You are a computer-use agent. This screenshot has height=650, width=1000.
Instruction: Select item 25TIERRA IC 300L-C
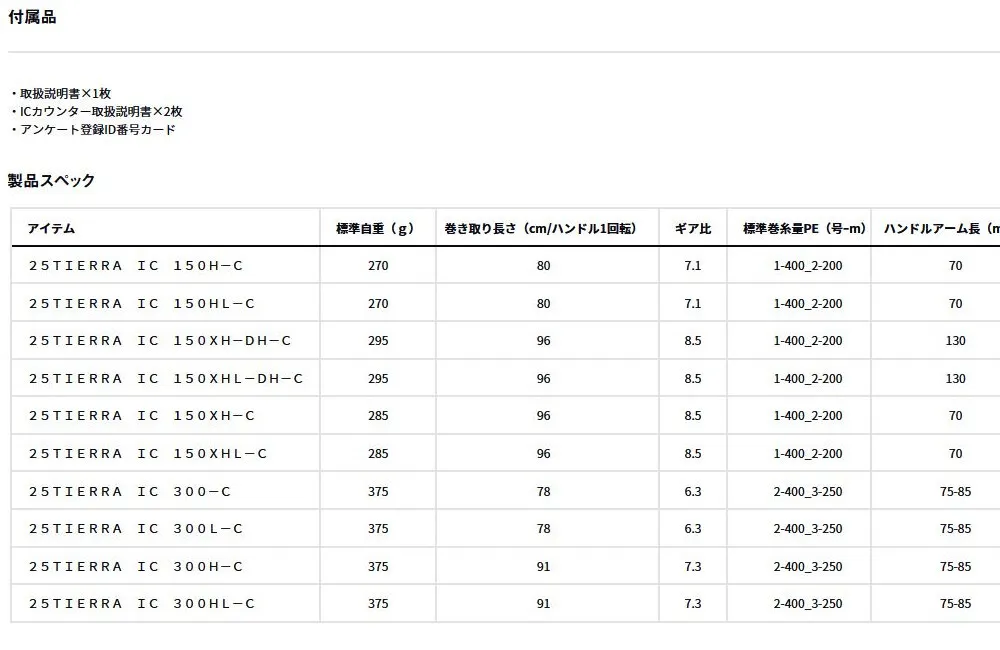click(x=136, y=529)
